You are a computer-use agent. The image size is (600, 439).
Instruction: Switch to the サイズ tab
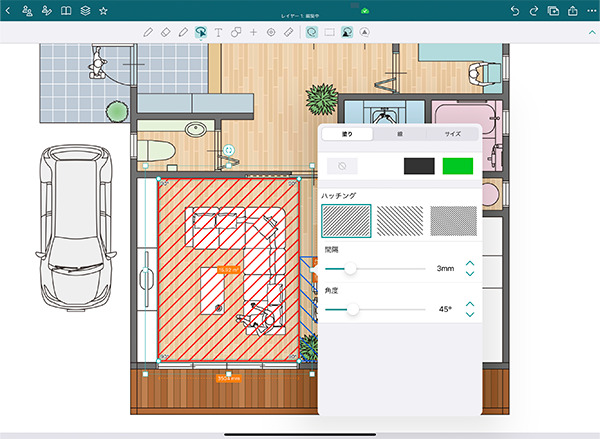coord(453,134)
